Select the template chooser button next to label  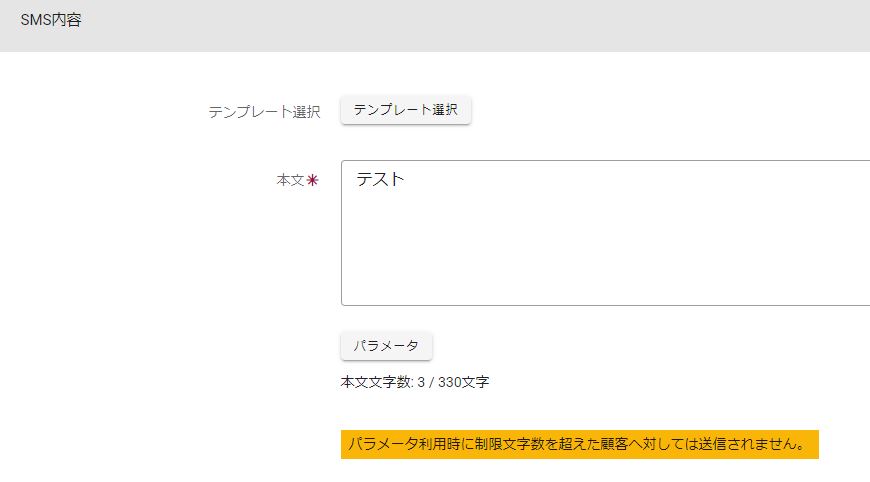click(405, 110)
